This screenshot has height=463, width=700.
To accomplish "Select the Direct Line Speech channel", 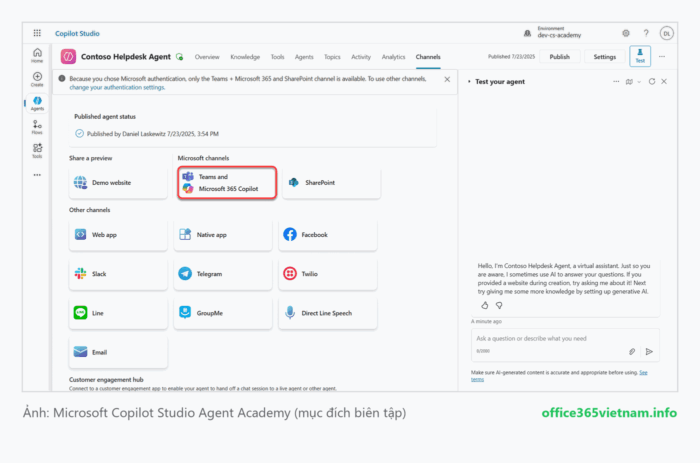I will (328, 313).
